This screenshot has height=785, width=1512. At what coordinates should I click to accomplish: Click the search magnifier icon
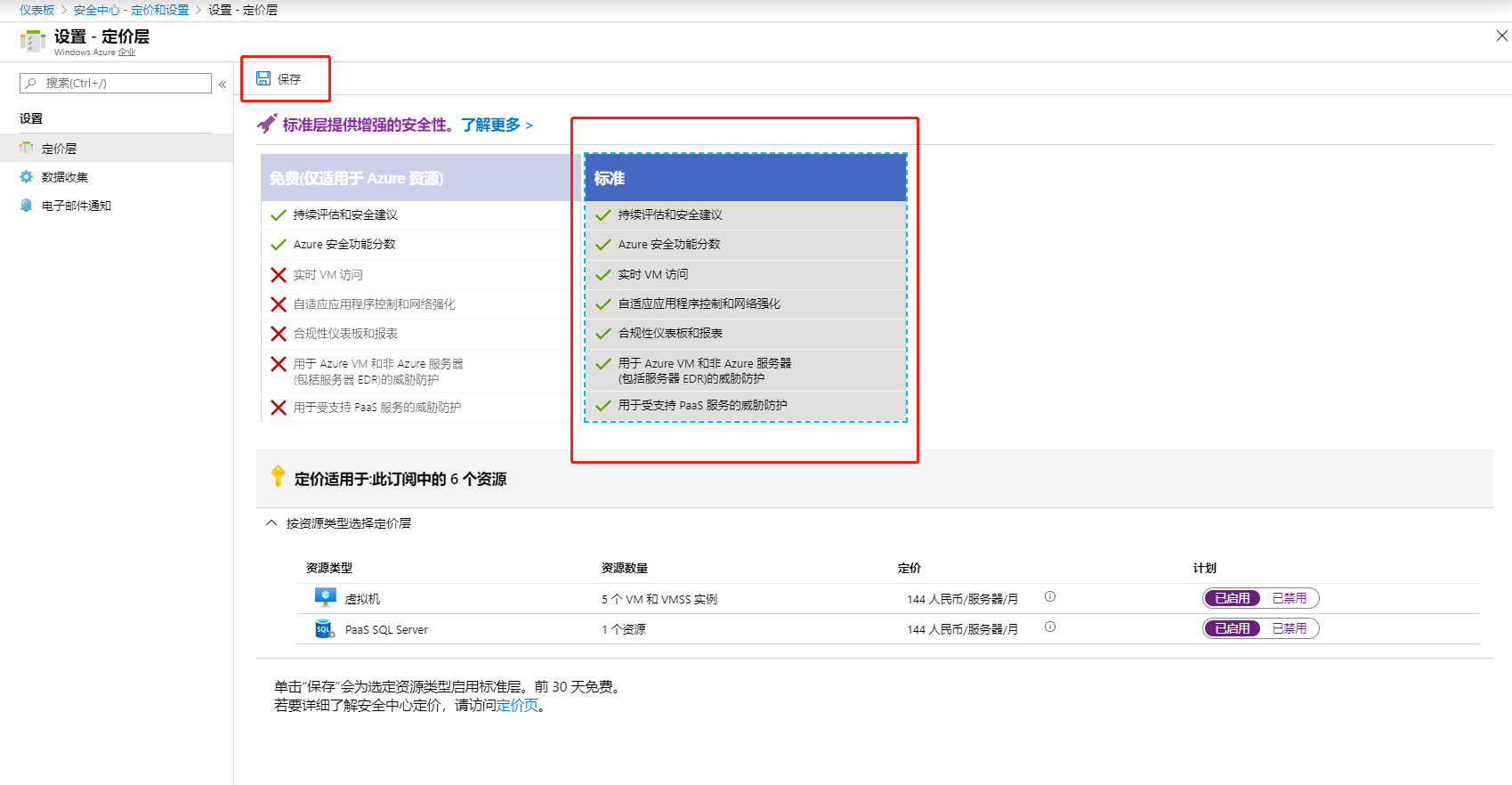pos(31,83)
